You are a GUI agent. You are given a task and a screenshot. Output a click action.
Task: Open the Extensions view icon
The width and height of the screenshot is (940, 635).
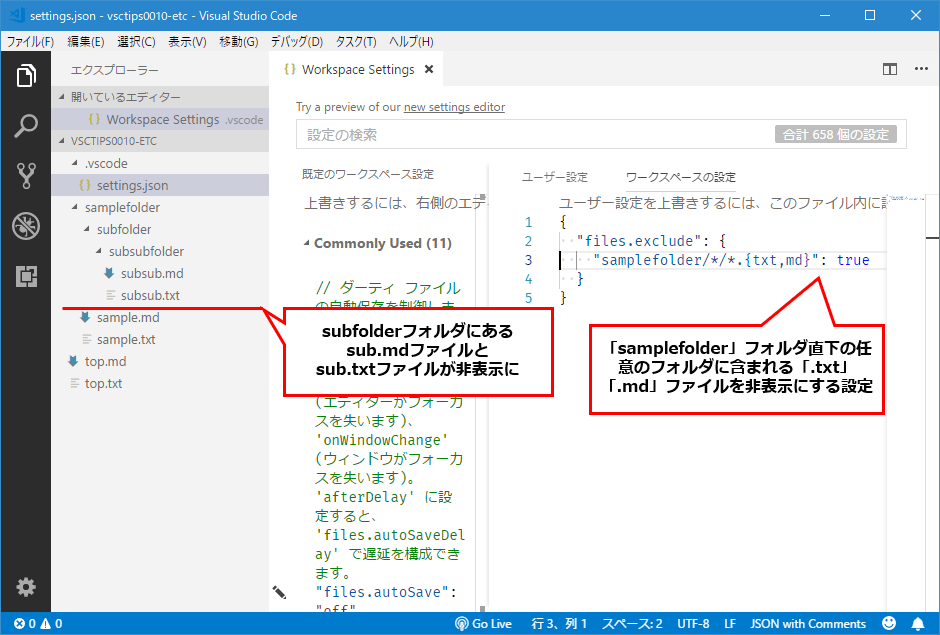(x=26, y=276)
